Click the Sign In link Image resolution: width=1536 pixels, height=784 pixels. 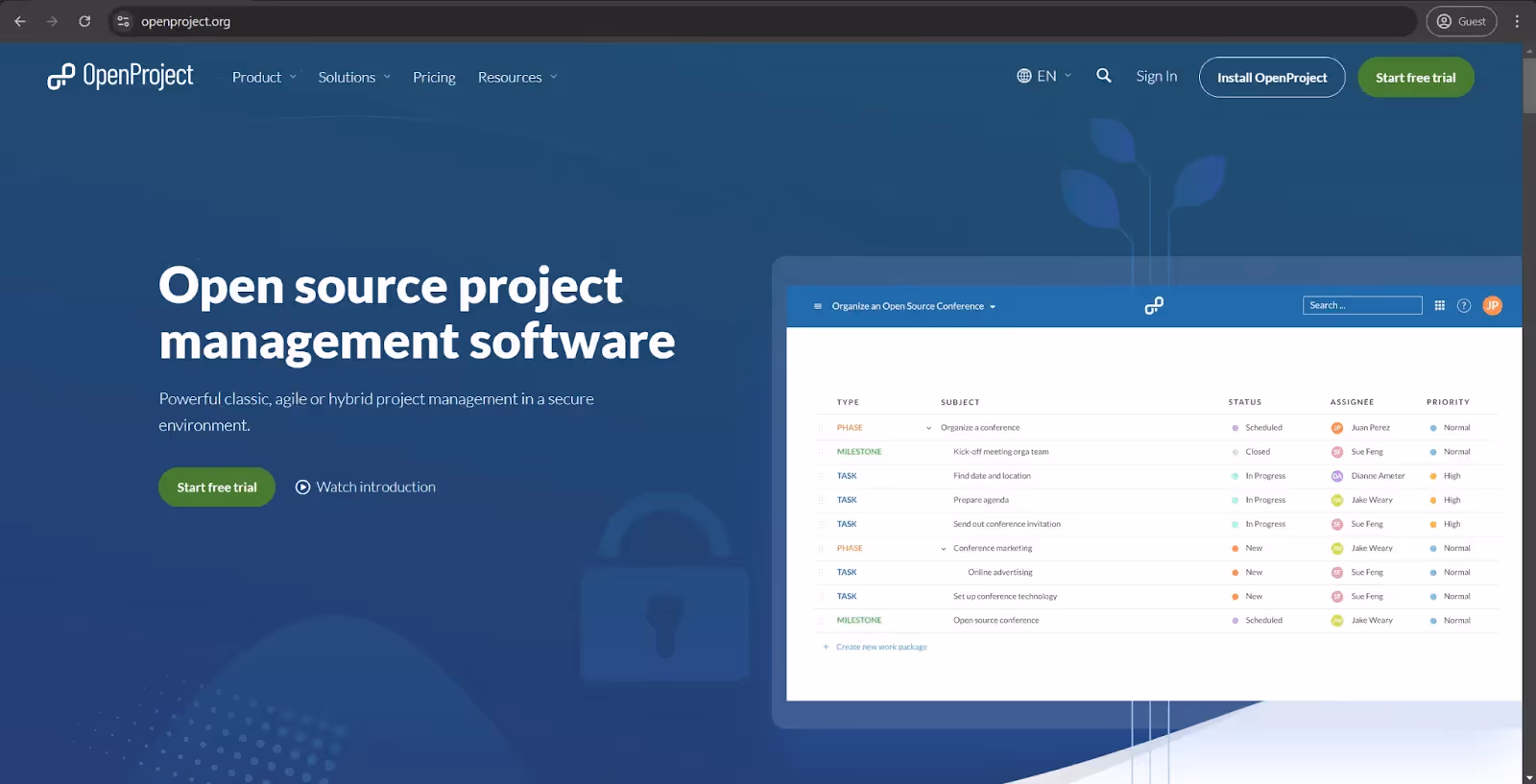click(x=1156, y=76)
